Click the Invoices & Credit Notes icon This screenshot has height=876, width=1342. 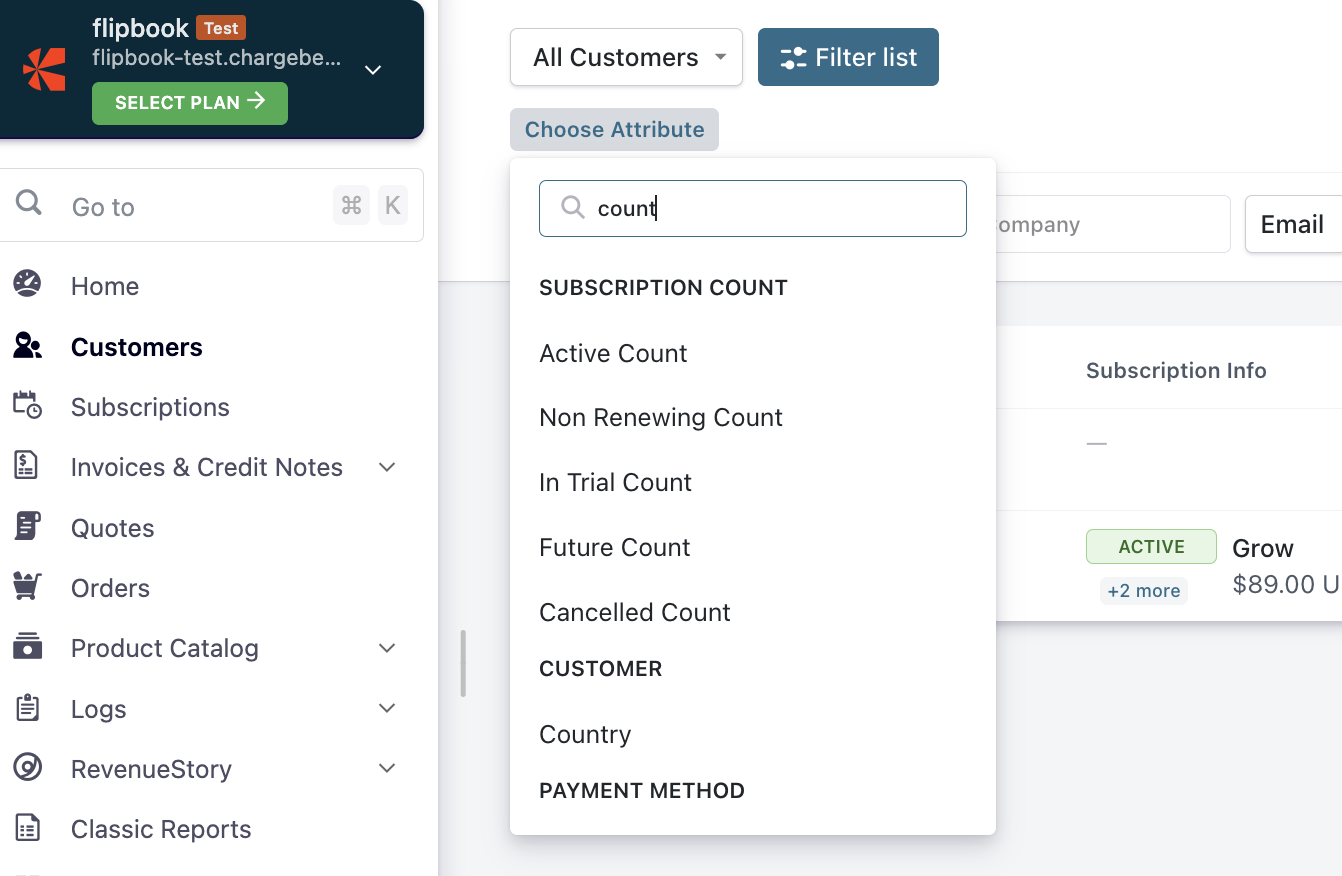(27, 465)
